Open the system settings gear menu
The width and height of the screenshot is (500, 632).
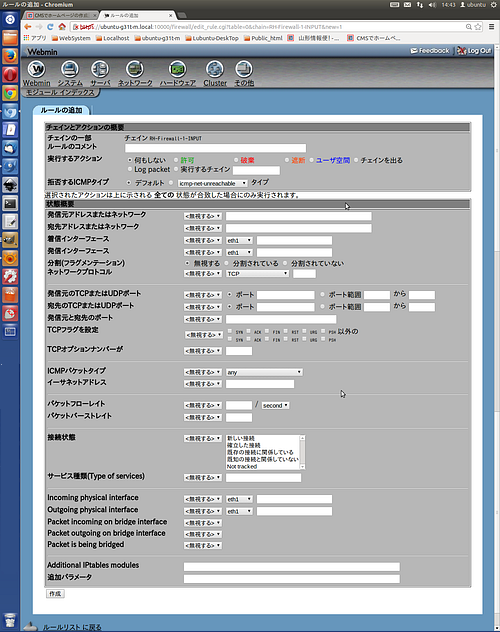(493, 5)
